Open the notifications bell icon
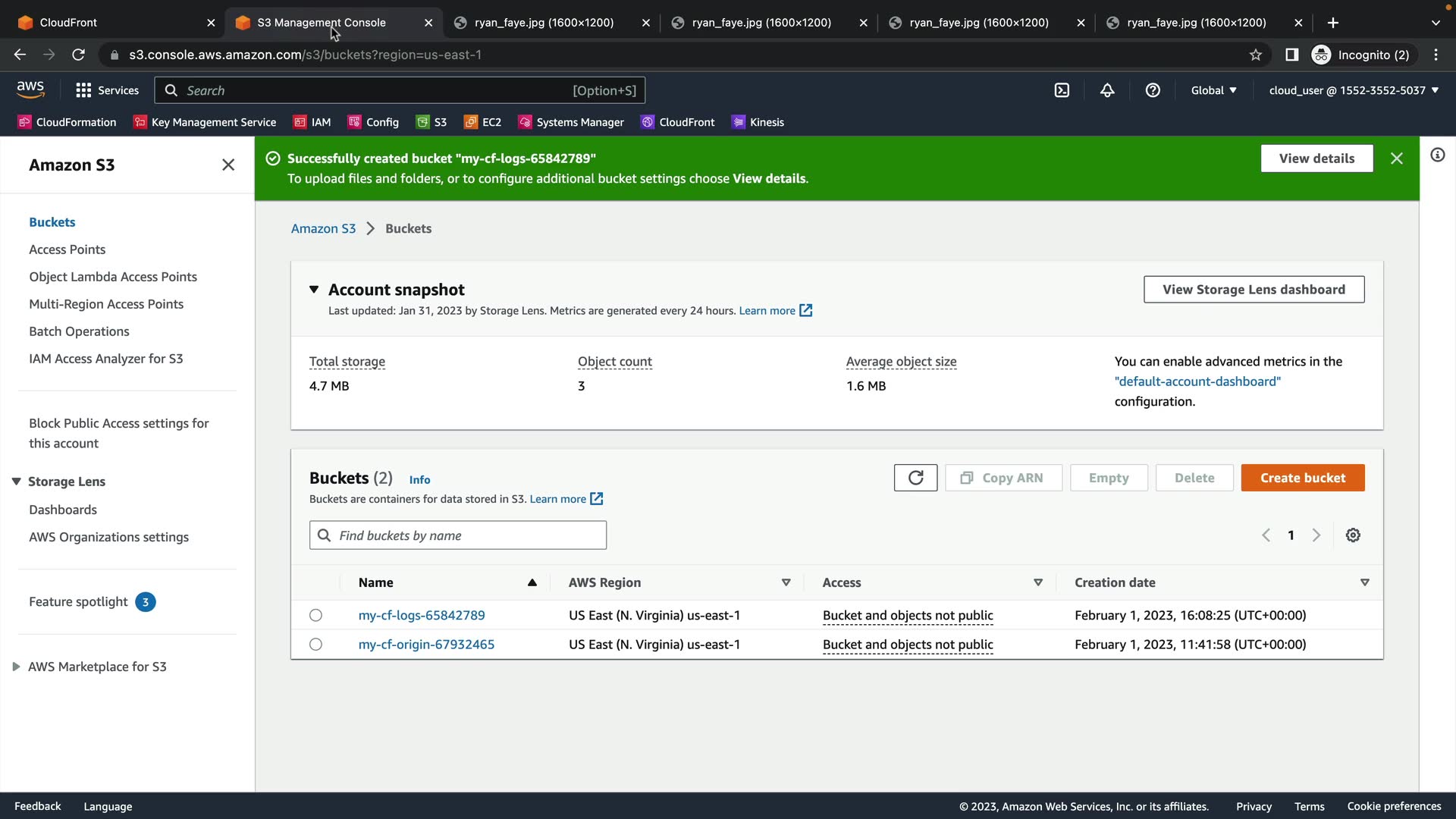Viewport: 1456px width, 819px height. (x=1107, y=90)
